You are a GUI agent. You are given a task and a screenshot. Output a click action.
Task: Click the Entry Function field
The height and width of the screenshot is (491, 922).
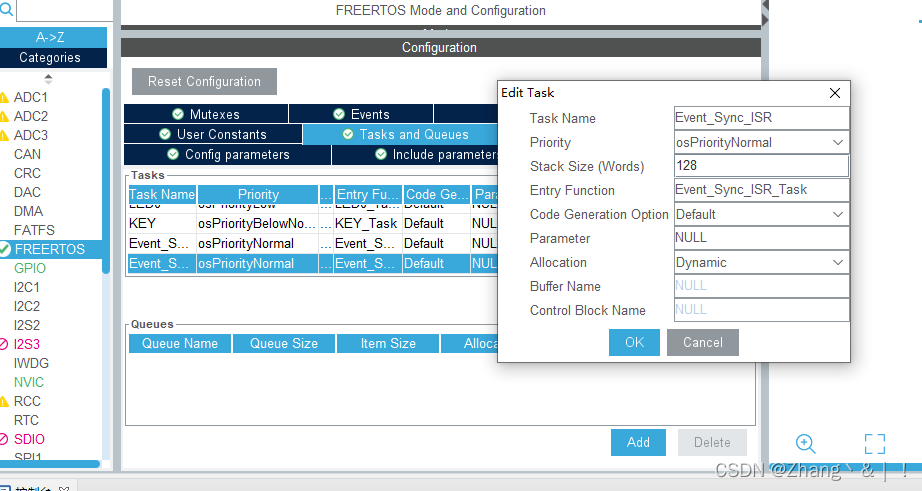[x=761, y=190]
